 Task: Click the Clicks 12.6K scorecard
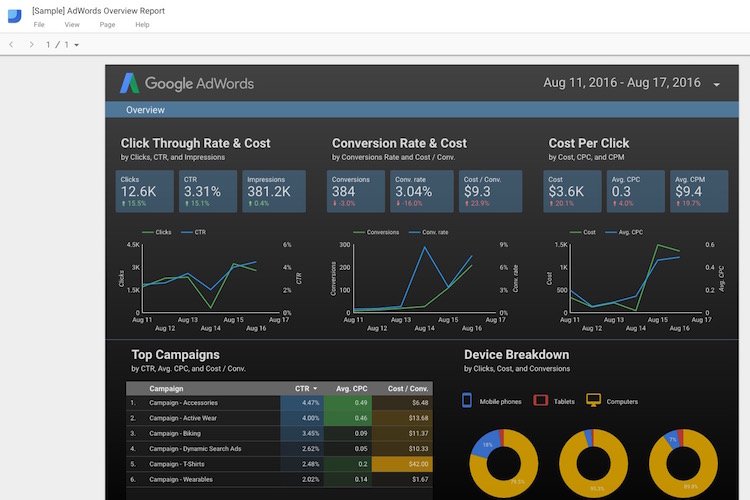pyautogui.click(x=144, y=191)
